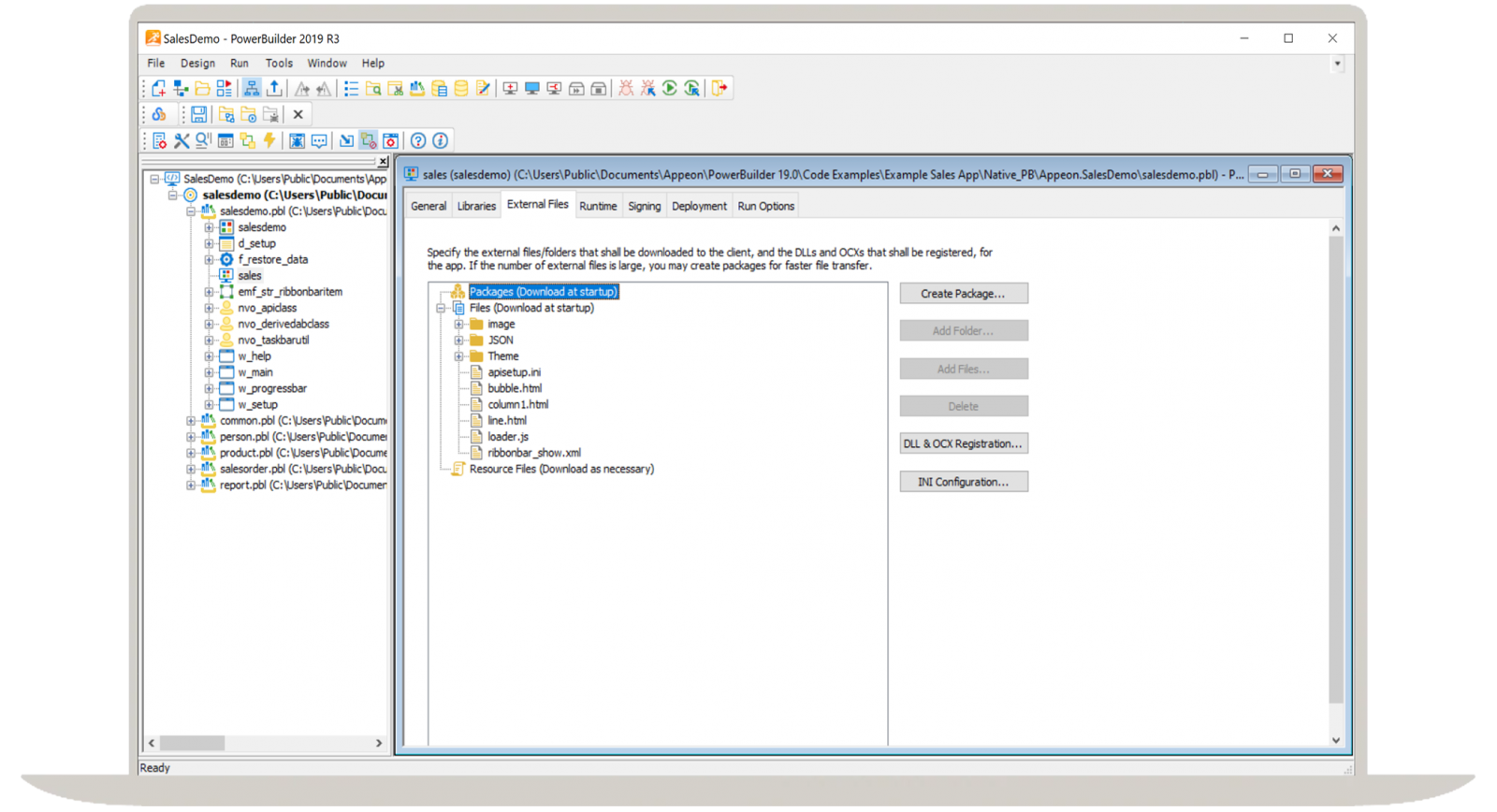Click the yellow lightning bolt icon
The height and width of the screenshot is (812, 1497).
pyautogui.click(x=269, y=141)
